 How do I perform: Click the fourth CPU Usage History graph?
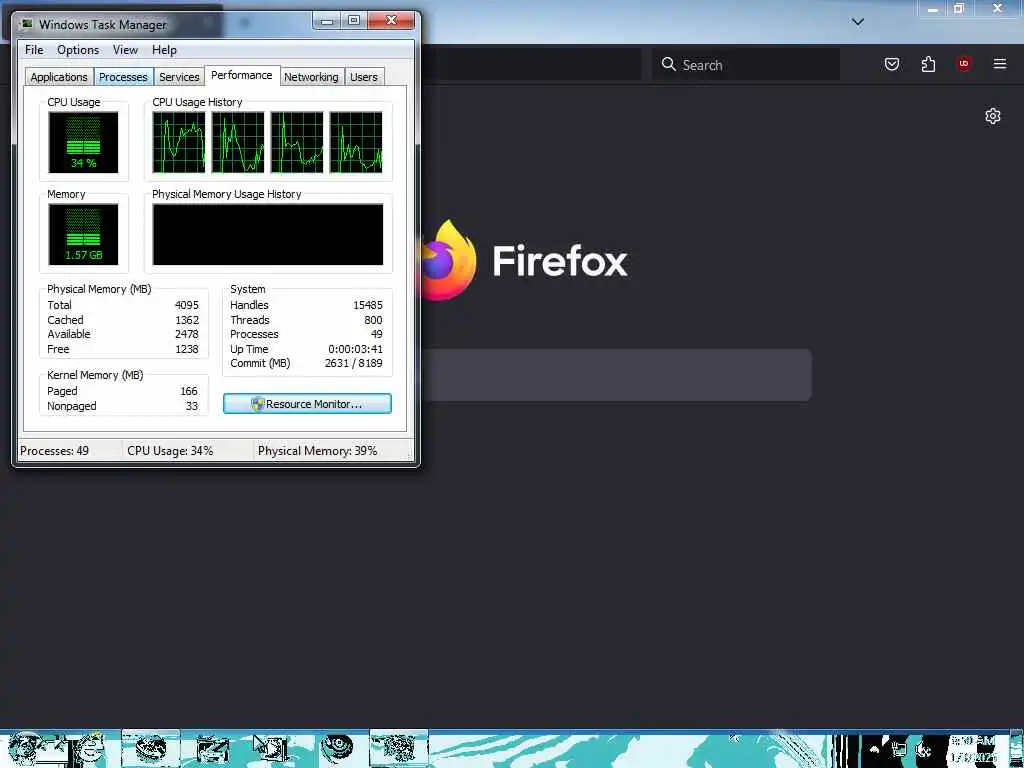click(x=356, y=142)
